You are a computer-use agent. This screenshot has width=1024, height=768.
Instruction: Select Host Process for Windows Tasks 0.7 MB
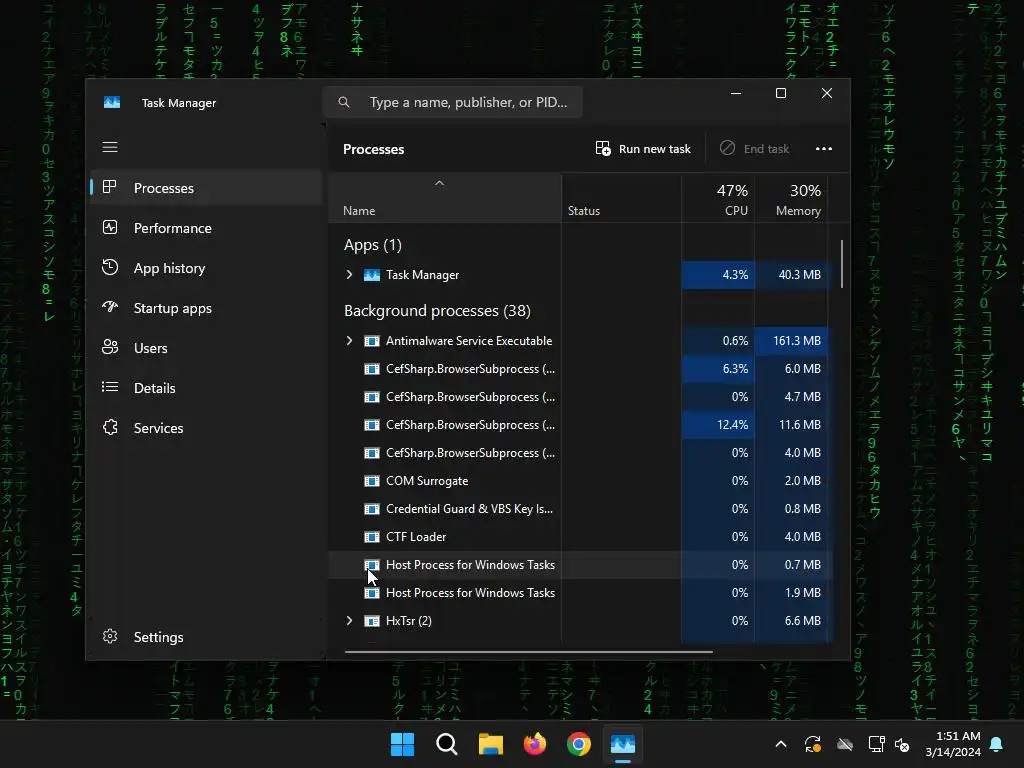579,565
